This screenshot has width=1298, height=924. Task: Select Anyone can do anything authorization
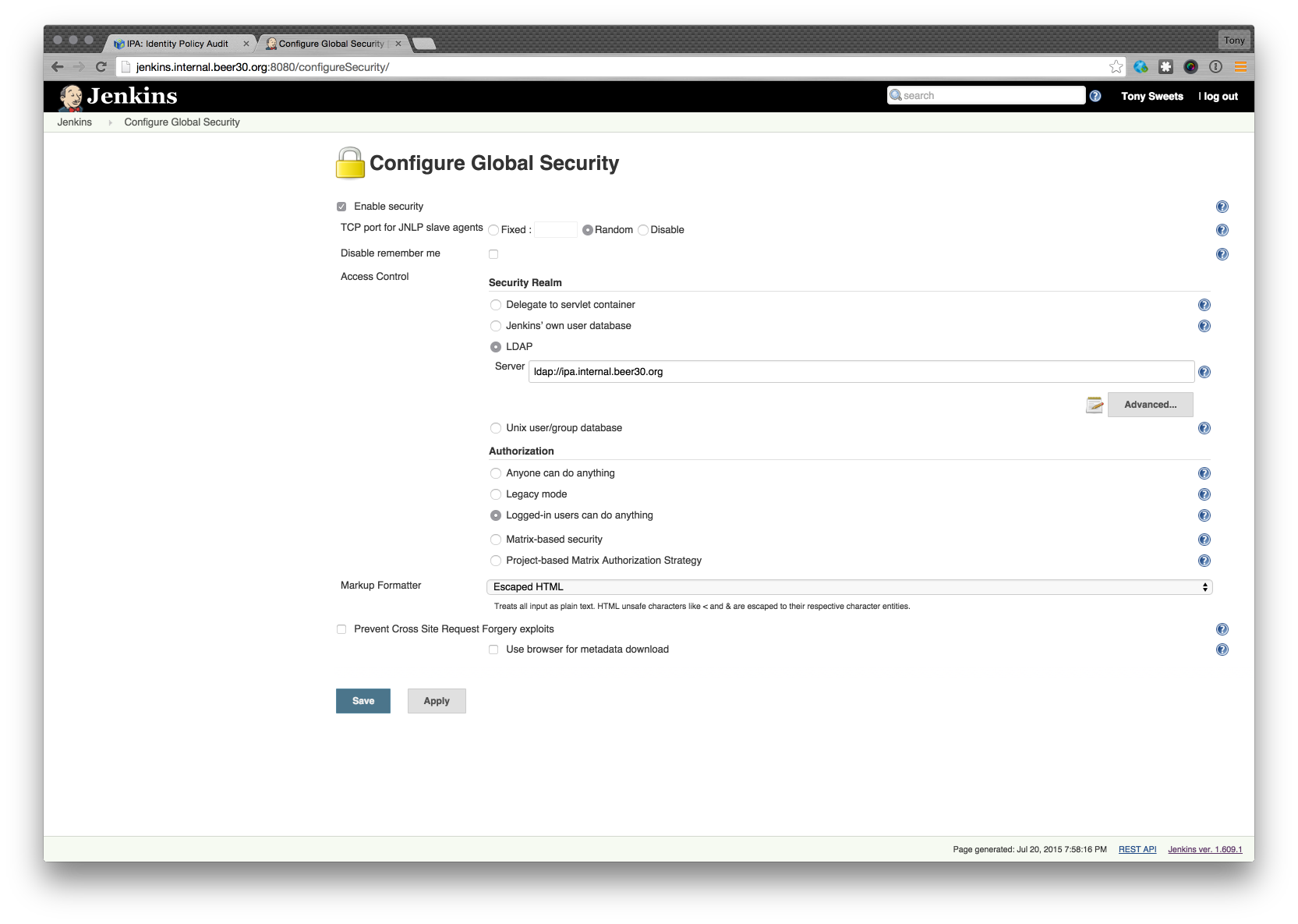coord(496,473)
